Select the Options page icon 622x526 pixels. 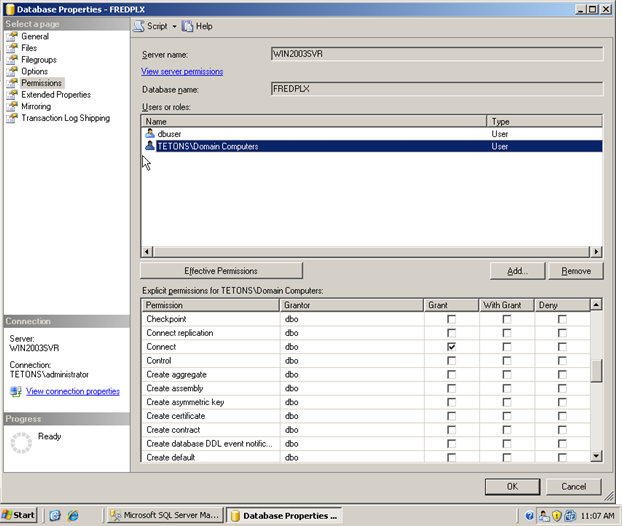pyautogui.click(x=12, y=71)
